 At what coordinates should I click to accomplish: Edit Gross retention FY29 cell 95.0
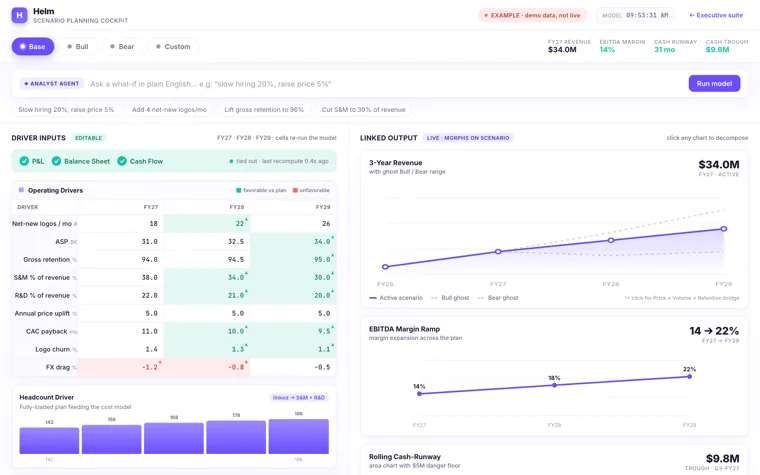click(x=293, y=259)
